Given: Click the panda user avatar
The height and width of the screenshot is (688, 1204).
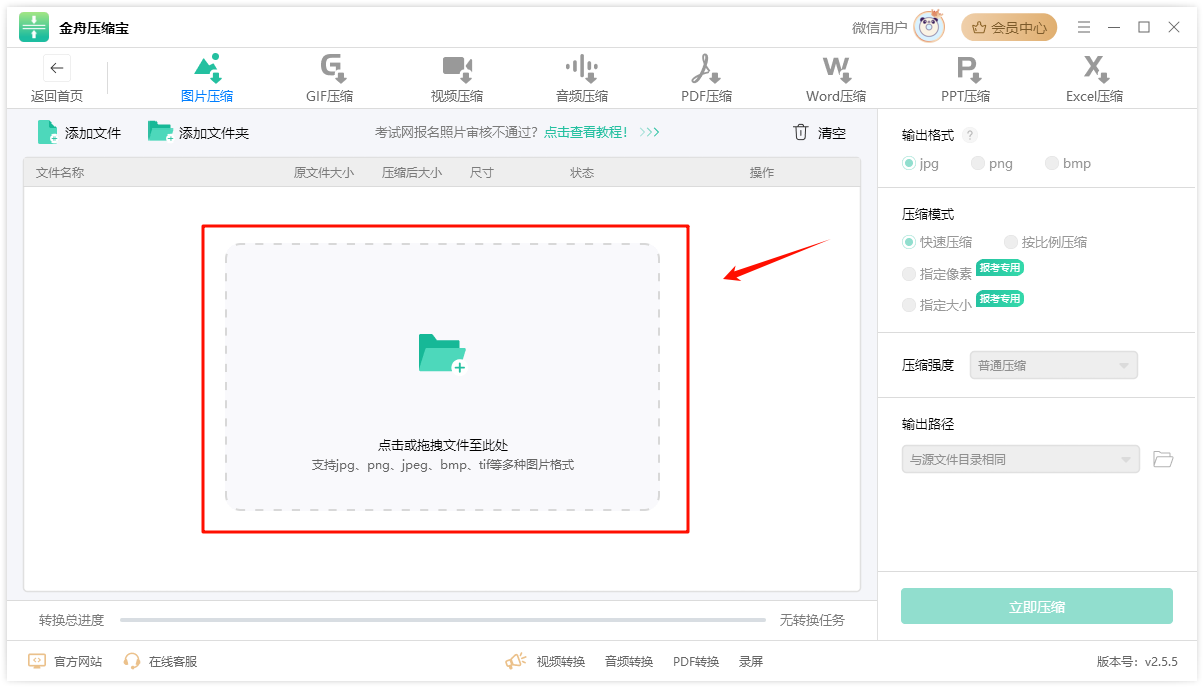Looking at the screenshot, I should point(929,28).
